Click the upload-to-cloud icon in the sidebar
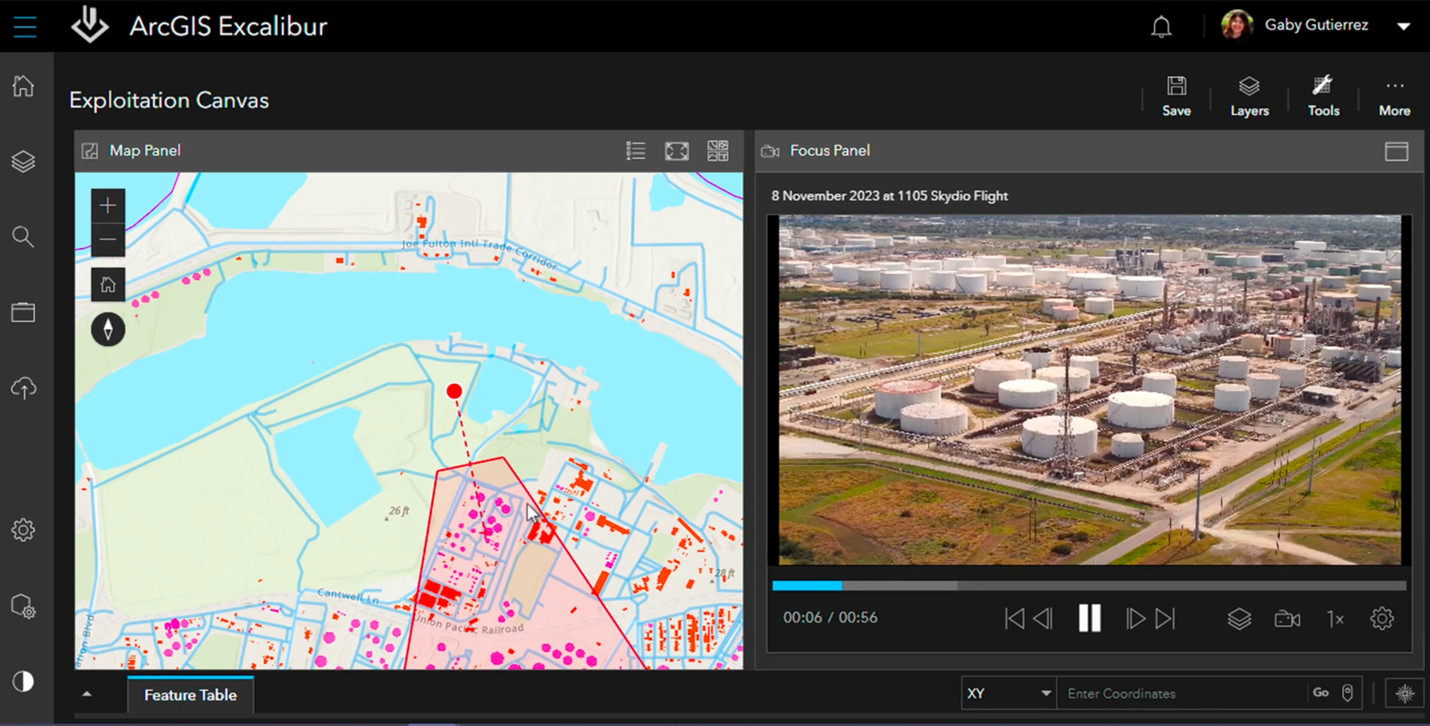This screenshot has height=726, width=1430. pyautogui.click(x=24, y=387)
